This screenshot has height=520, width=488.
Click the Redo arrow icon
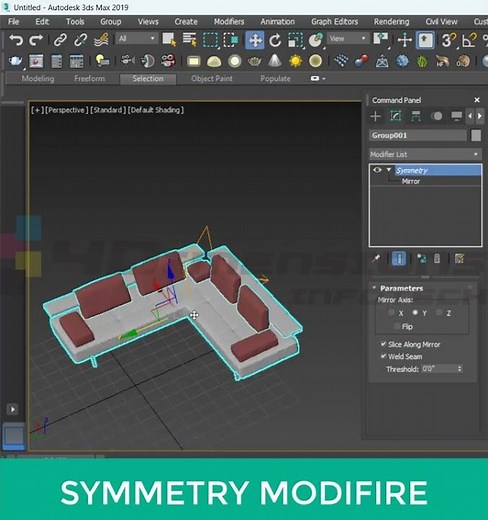36,40
